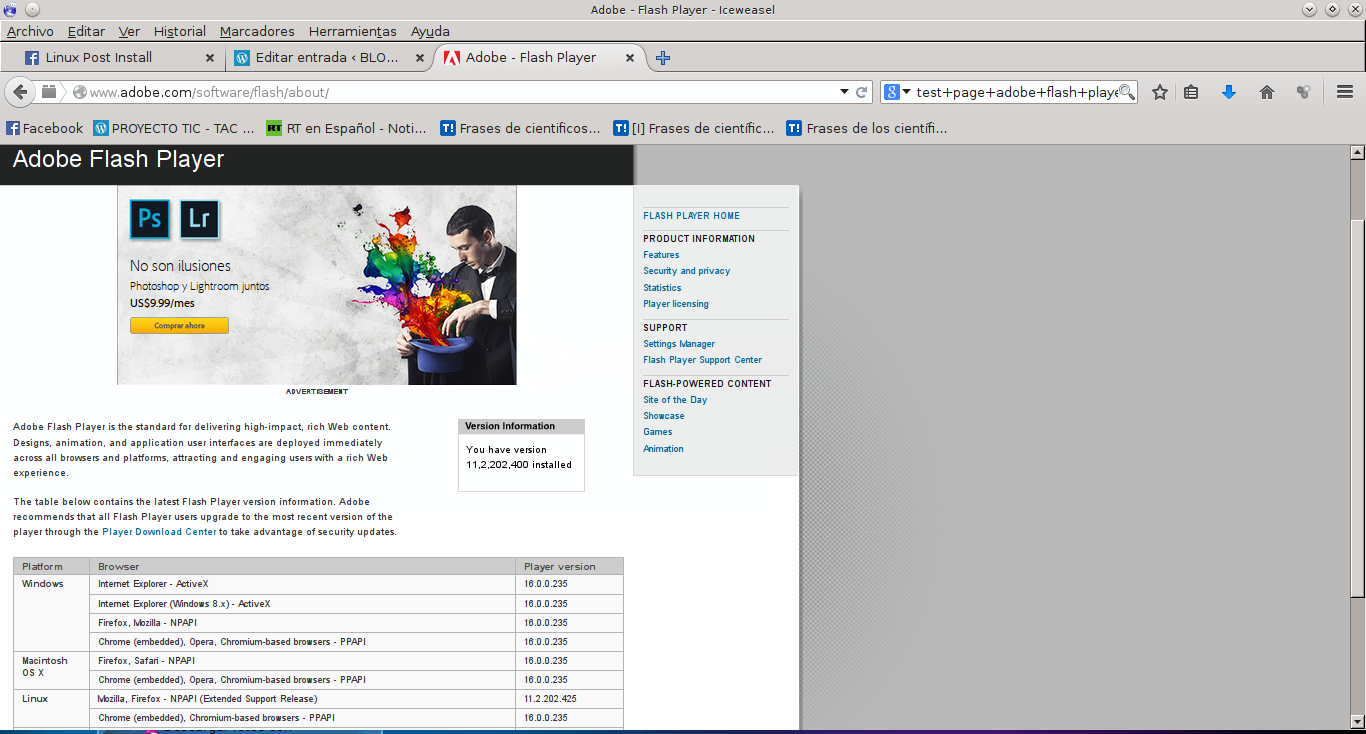This screenshot has width=1366, height=734.
Task: Open the RT en Español bookmark
Action: click(346, 128)
